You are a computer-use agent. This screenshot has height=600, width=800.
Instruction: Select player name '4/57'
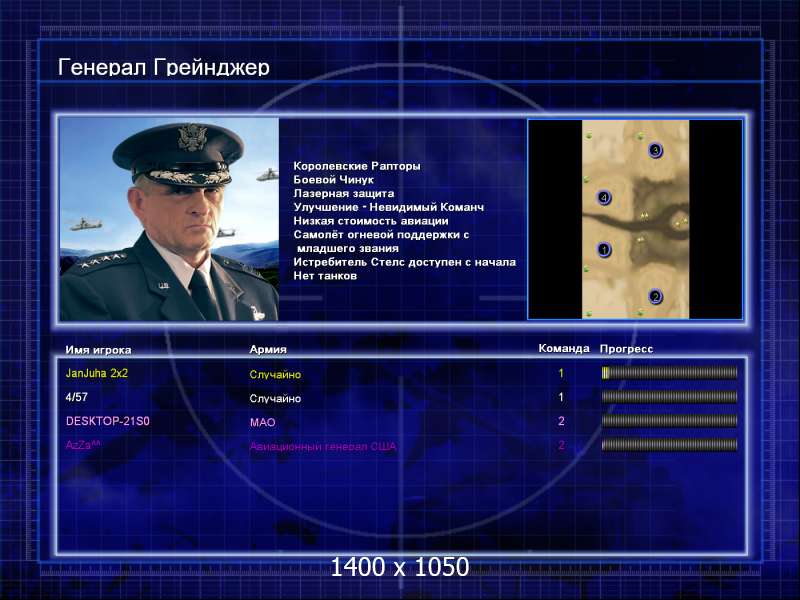click(77, 397)
